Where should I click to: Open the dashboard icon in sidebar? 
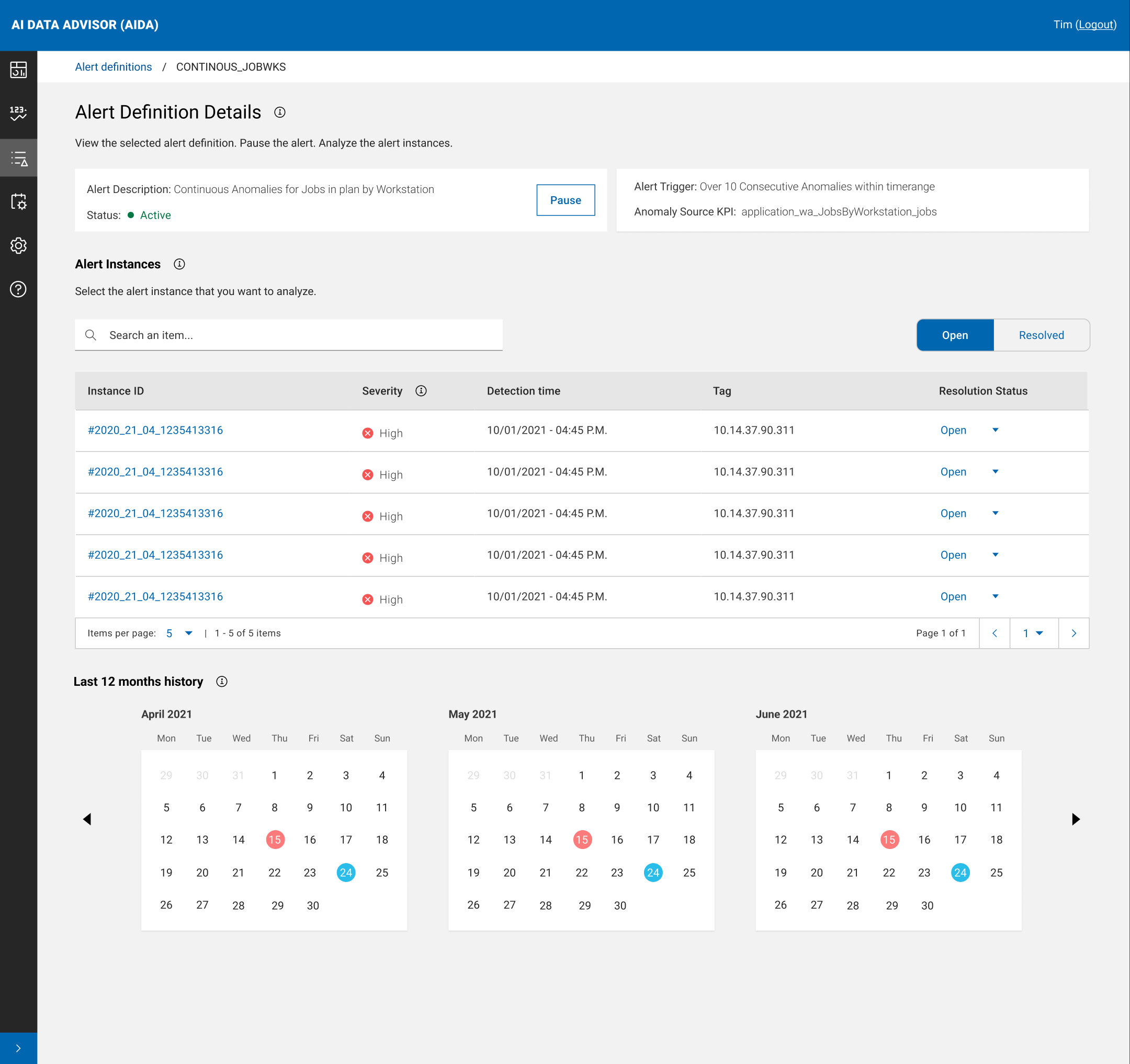pyautogui.click(x=18, y=70)
